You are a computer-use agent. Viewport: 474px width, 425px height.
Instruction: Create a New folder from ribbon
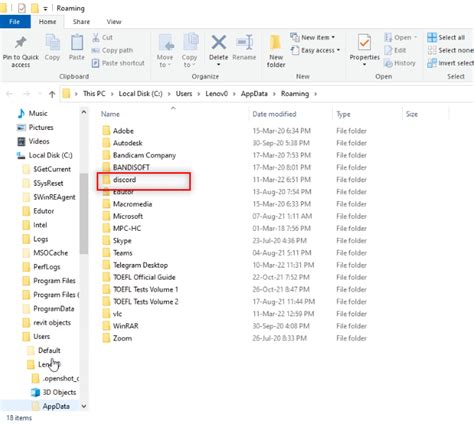click(x=276, y=51)
